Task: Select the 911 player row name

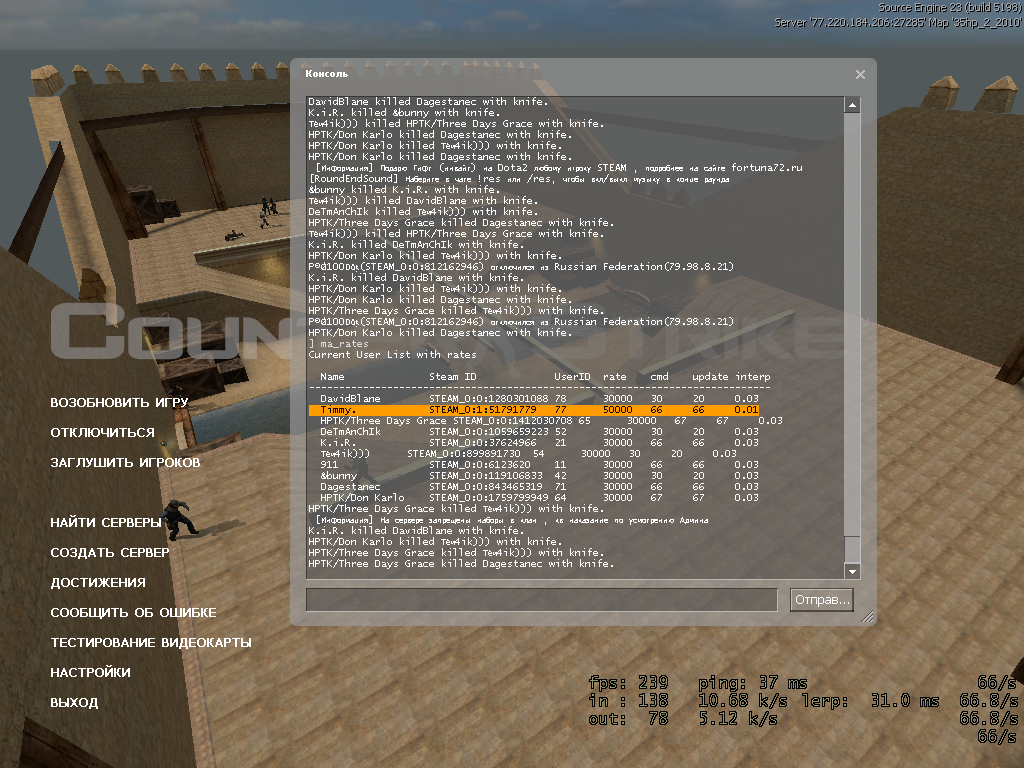Action: click(x=329, y=465)
